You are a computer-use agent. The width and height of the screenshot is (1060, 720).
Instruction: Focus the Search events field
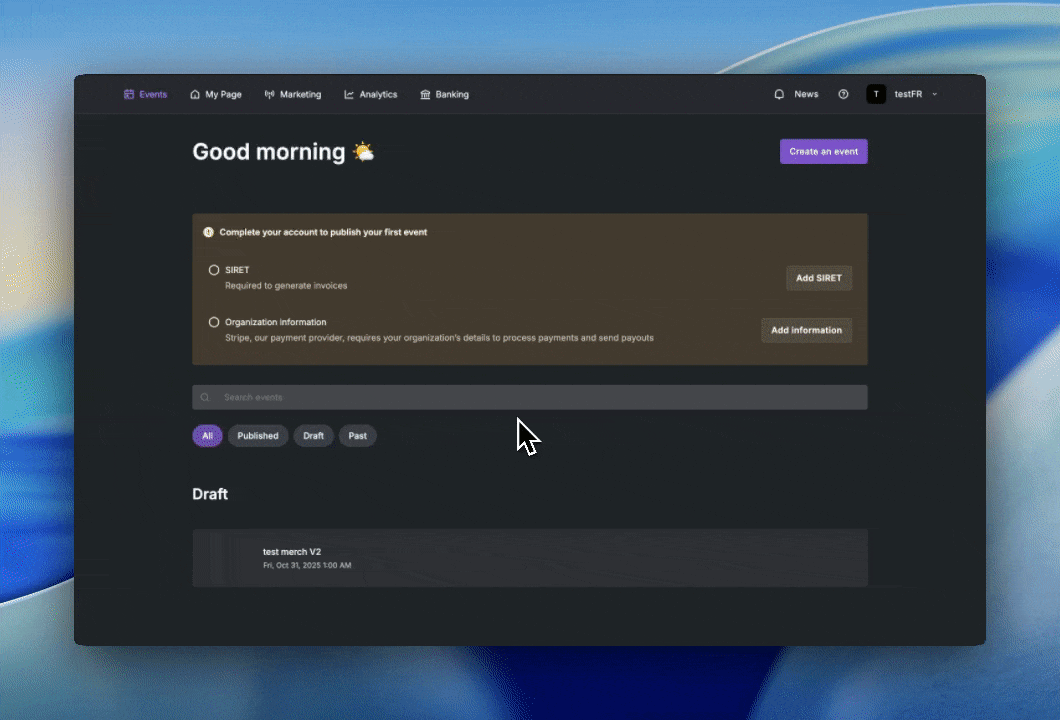pyautogui.click(x=530, y=398)
